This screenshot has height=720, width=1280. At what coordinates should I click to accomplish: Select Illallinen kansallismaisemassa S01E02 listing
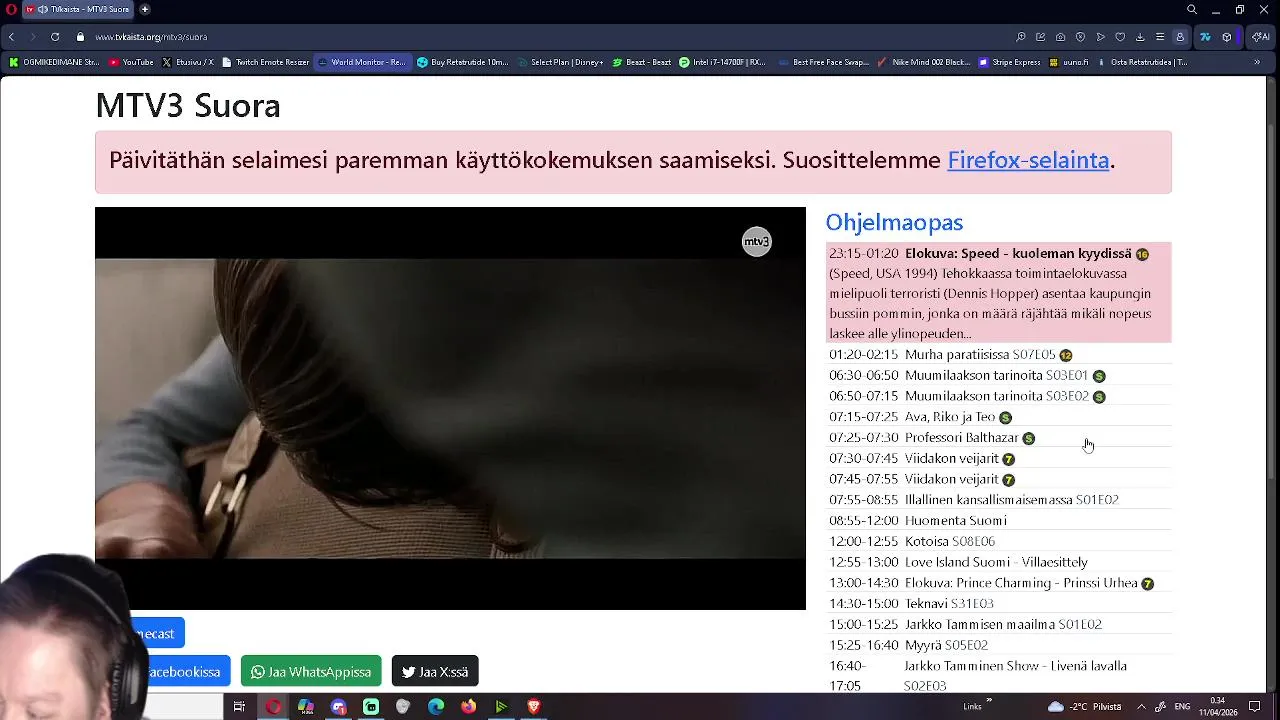coord(999,499)
